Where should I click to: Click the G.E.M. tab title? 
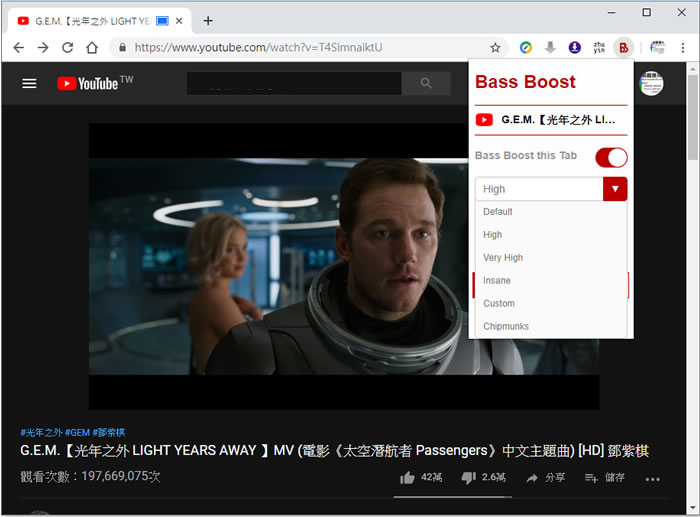92,21
